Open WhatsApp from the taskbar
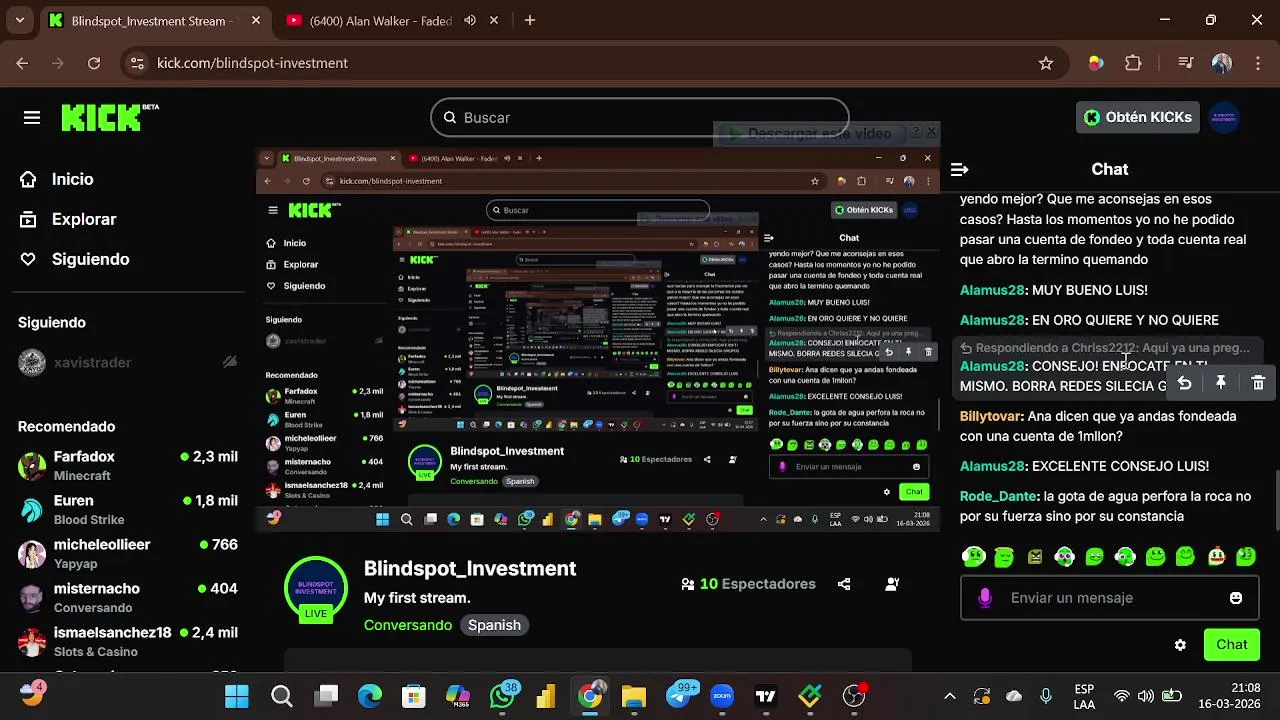The image size is (1280, 720). (503, 696)
